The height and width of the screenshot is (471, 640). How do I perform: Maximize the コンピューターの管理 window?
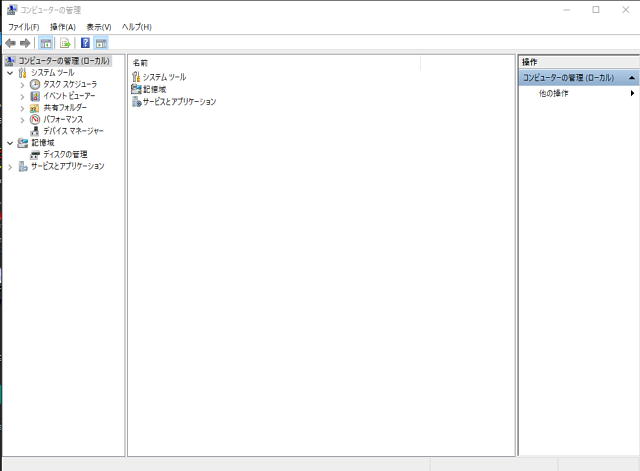[596, 10]
